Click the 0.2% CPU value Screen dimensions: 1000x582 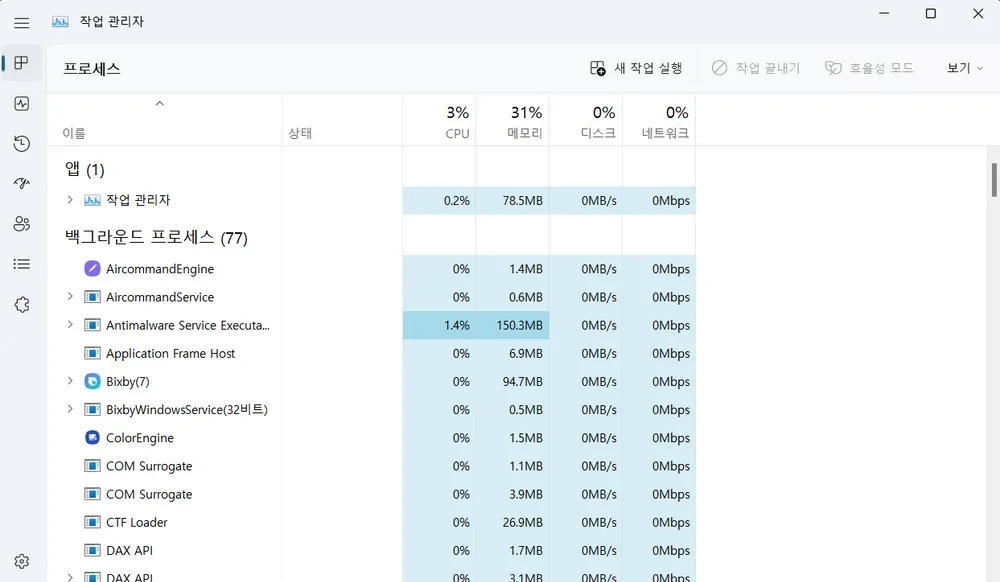coord(457,200)
